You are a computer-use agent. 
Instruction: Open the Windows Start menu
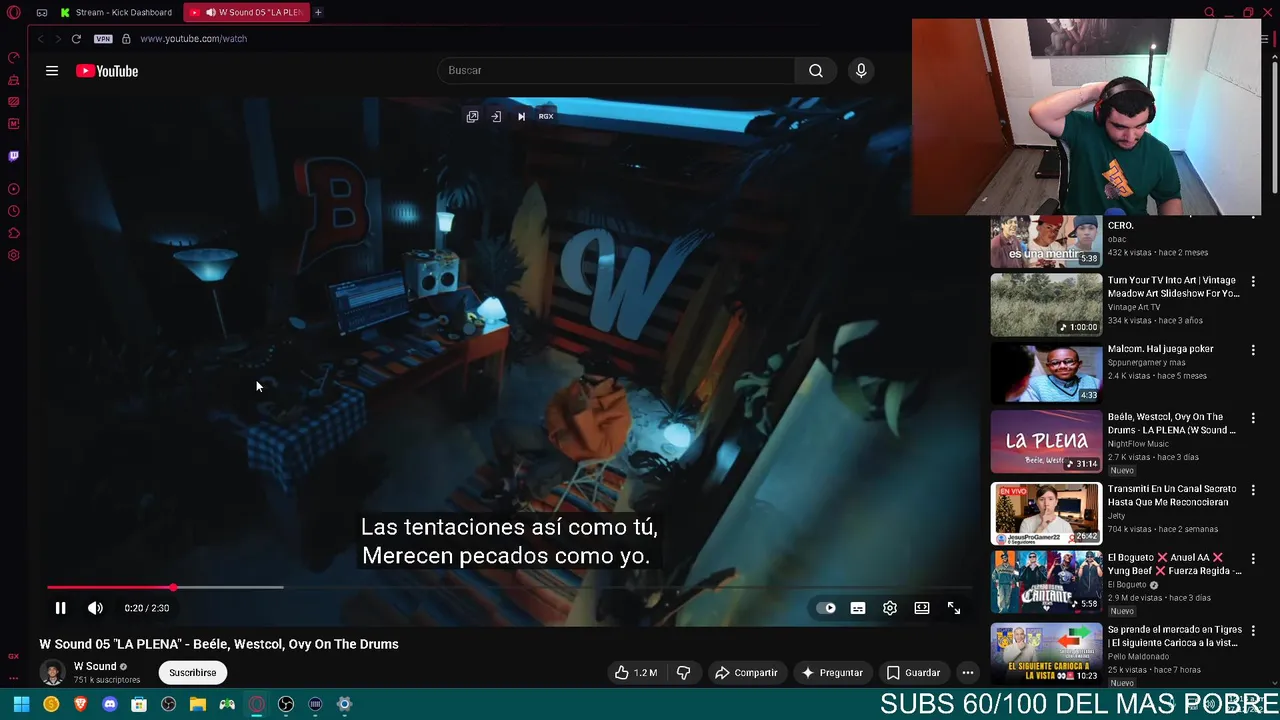[x=21, y=704]
